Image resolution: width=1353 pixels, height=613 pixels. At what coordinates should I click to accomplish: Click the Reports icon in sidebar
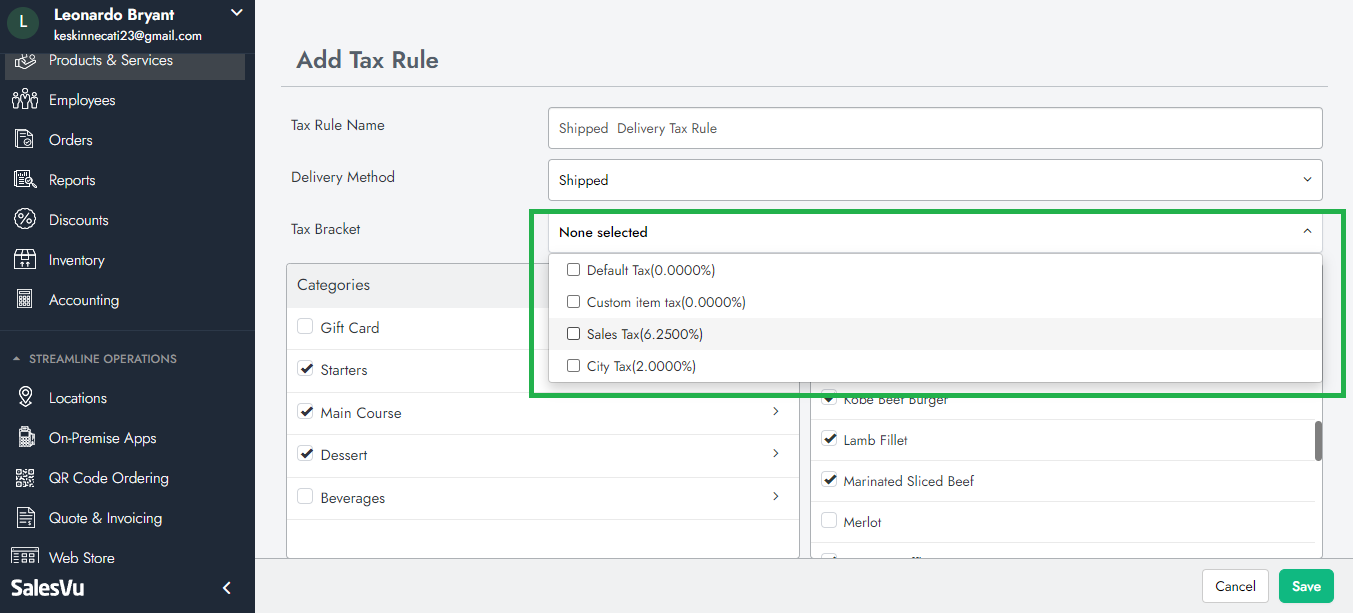coord(25,180)
